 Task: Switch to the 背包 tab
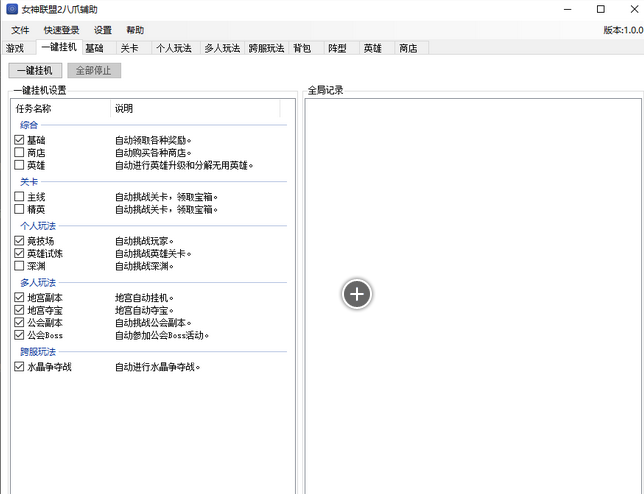302,48
